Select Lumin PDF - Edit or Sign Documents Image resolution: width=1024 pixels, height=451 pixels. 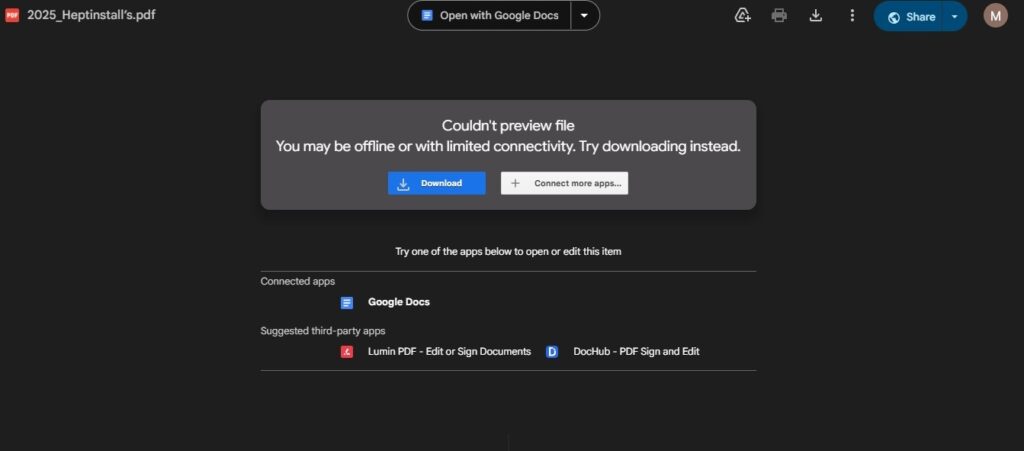(449, 352)
